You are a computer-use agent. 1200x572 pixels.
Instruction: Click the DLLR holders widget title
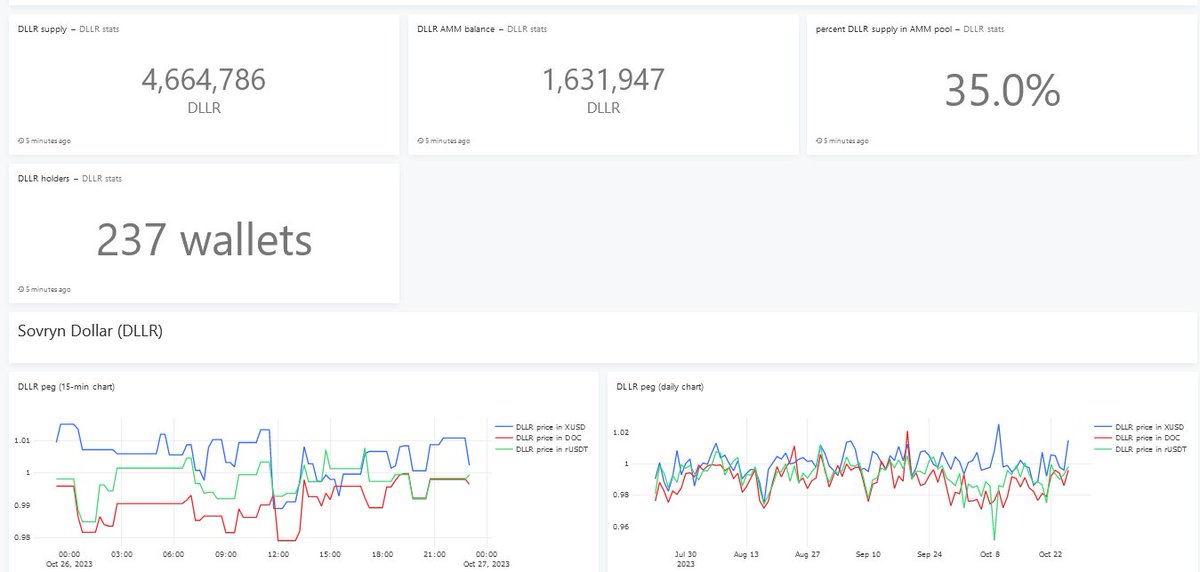click(x=43, y=178)
